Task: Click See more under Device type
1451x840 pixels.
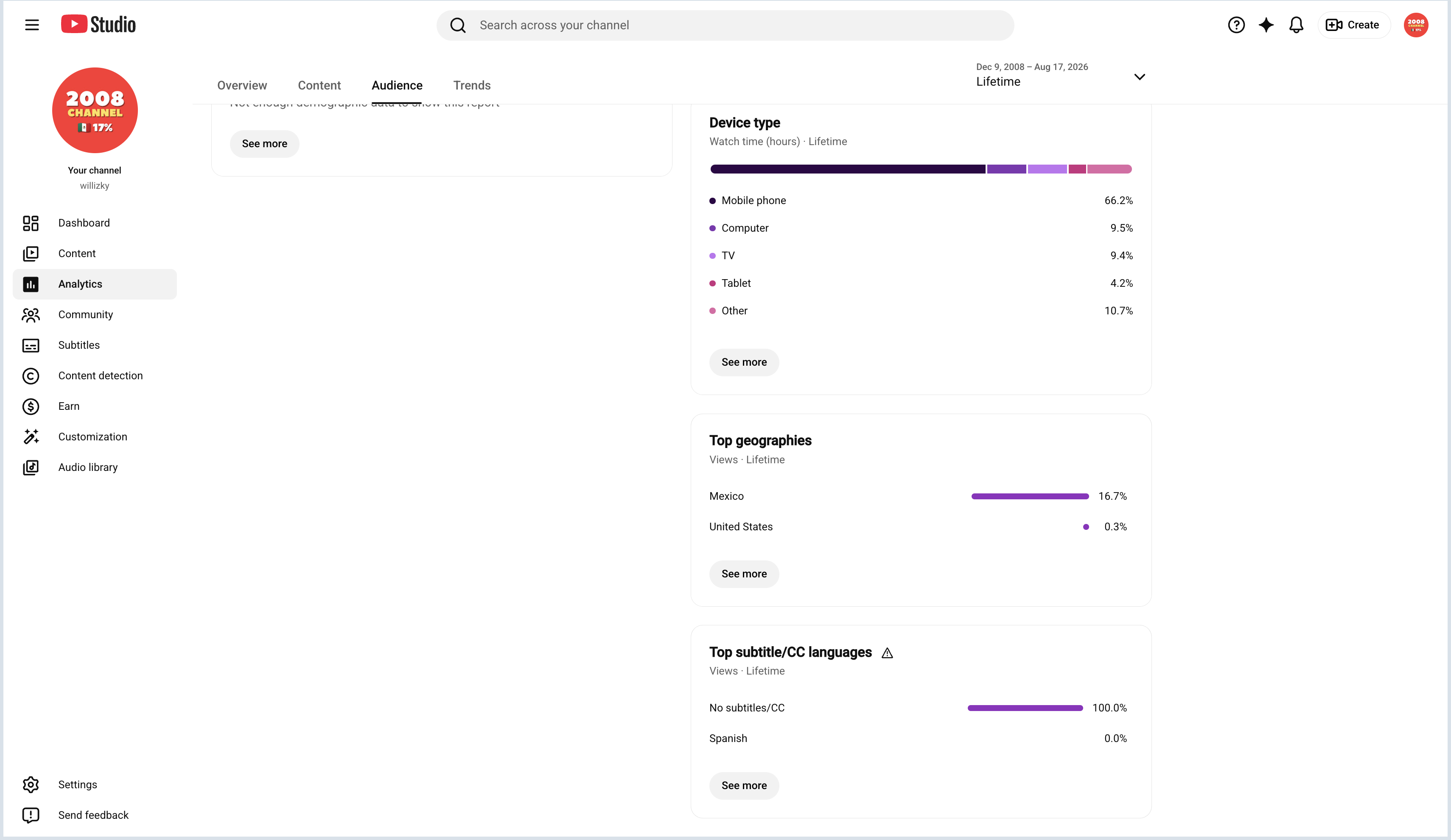Action: point(744,362)
